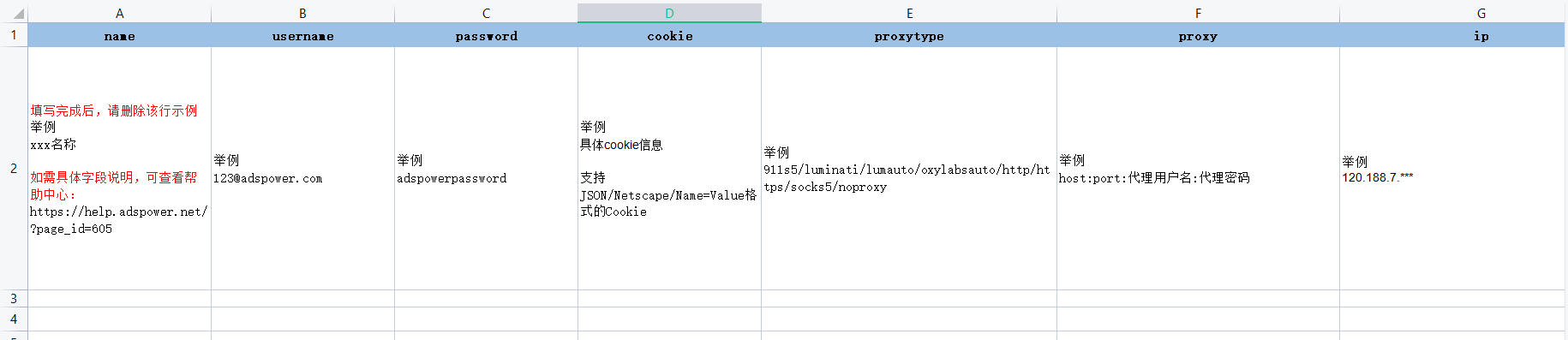Select column B header
1568x340 pixels.
[302, 13]
